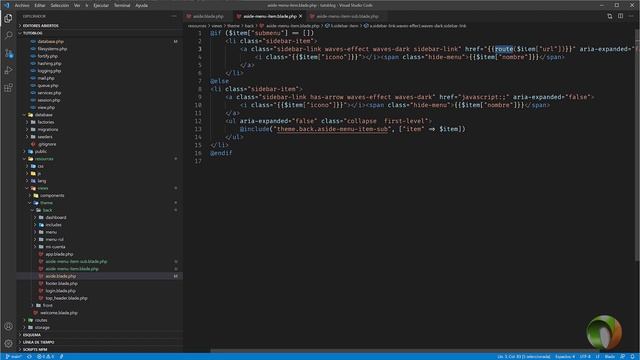Screen dimensions: 640x360
Task: Expand the seeders folder
Action: (x=45, y=137)
